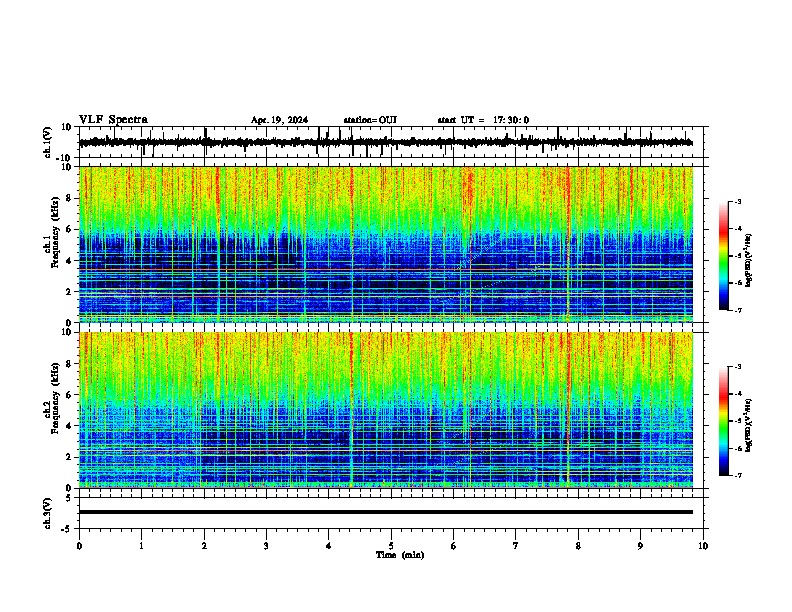Click the ch.2 color bar log(PSD) label
The width and height of the screenshot is (792, 612).
tap(748, 425)
